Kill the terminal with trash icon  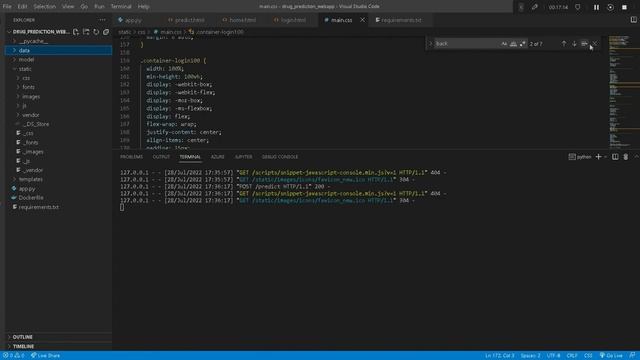626,157
